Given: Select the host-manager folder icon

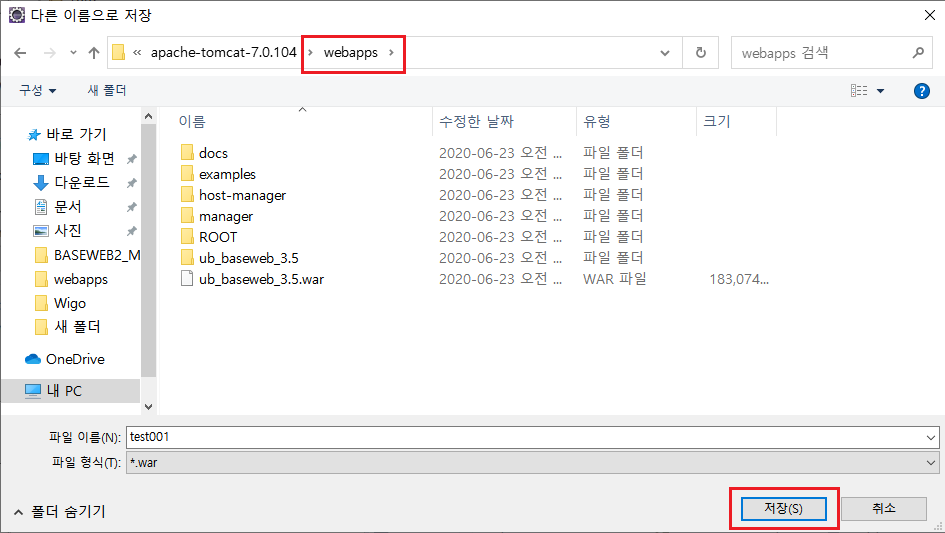Looking at the screenshot, I should pos(187,194).
